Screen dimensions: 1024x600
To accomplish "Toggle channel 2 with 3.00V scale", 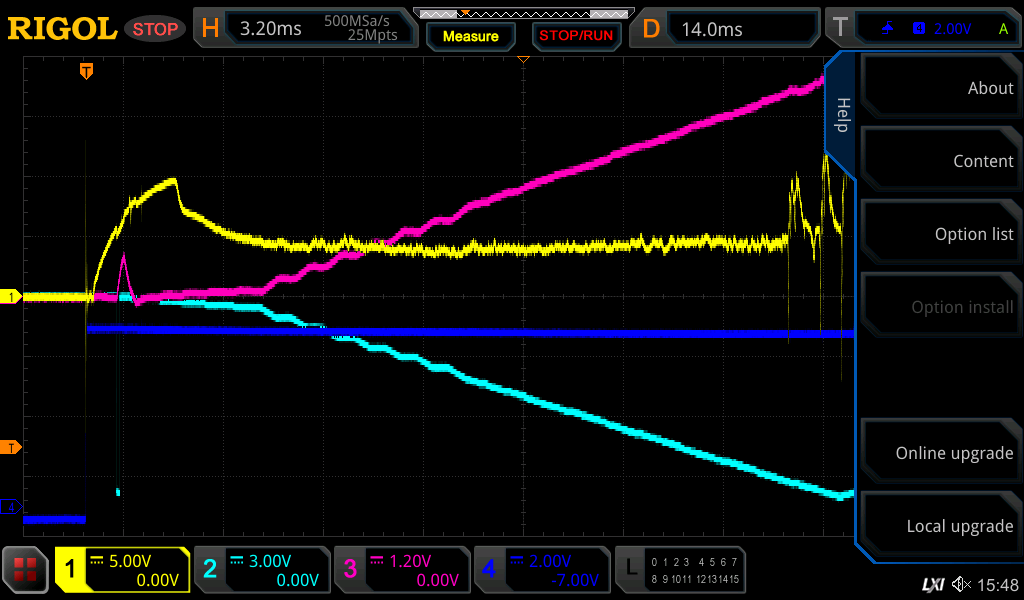I will (262, 570).
